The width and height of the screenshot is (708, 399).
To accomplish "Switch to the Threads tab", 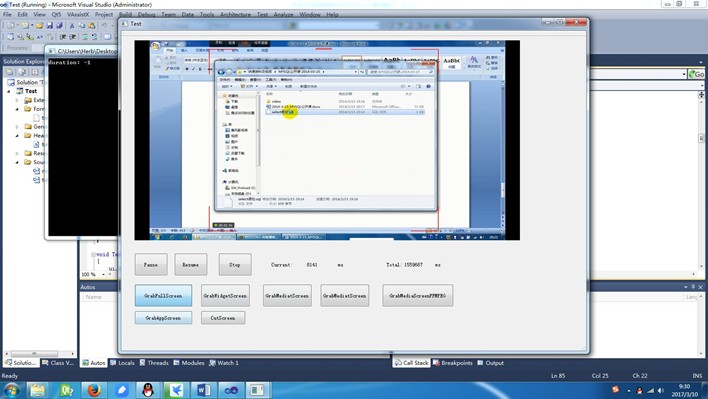I will [x=154, y=363].
